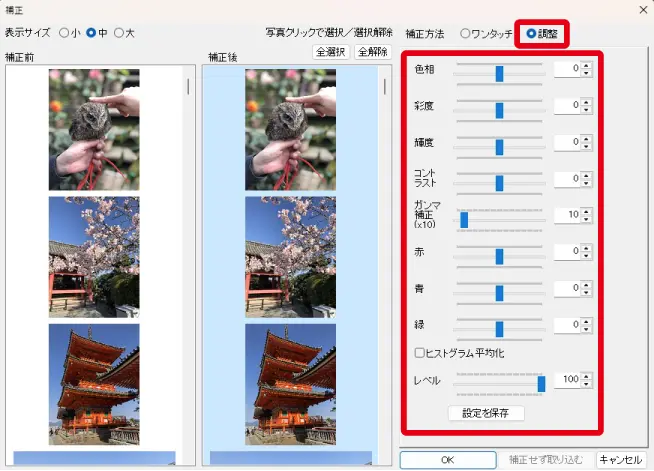
Task: Select the cherry blossom photo in 補正後 pane
Action: click(x=290, y=257)
